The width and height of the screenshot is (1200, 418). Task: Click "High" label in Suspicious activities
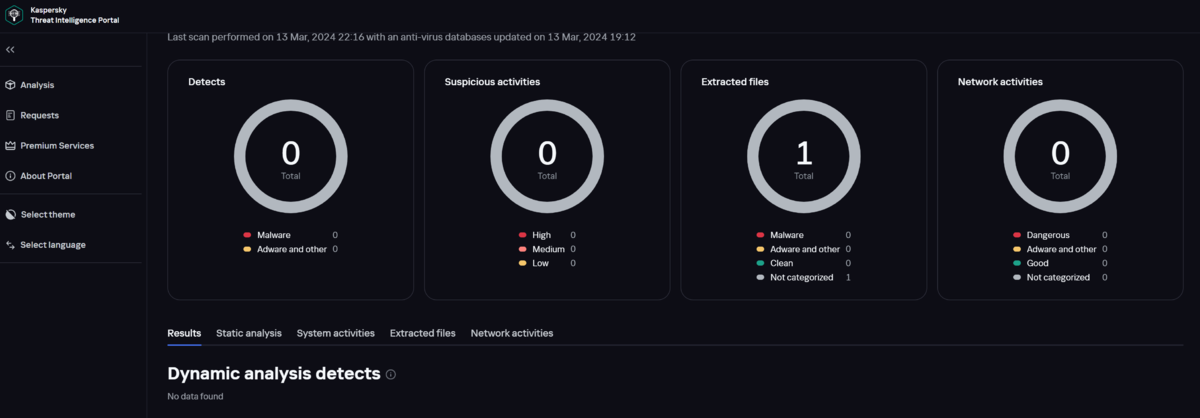[x=541, y=235]
